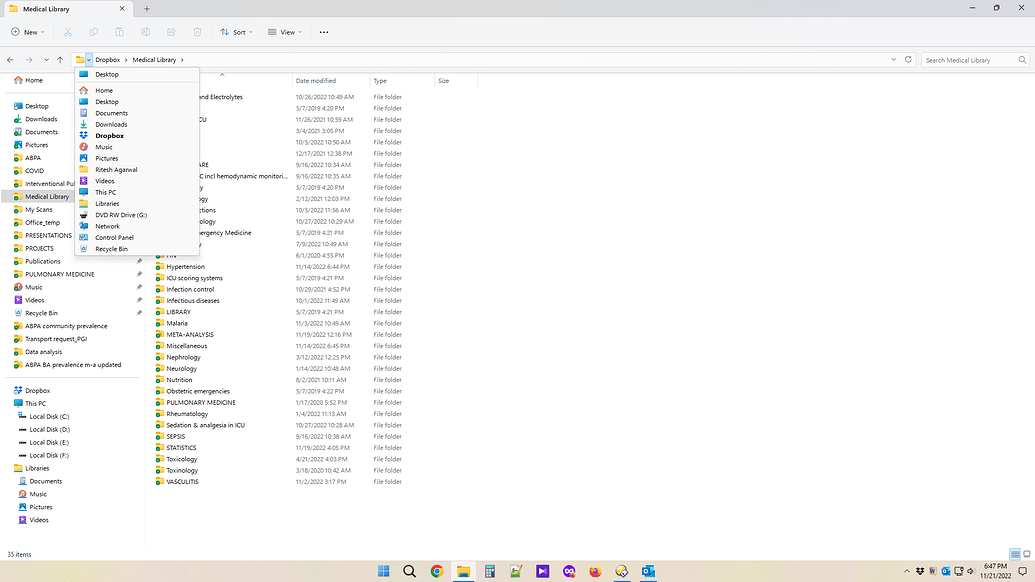Open Publications in navigation pane
This screenshot has width=1035, height=582.
43,261
